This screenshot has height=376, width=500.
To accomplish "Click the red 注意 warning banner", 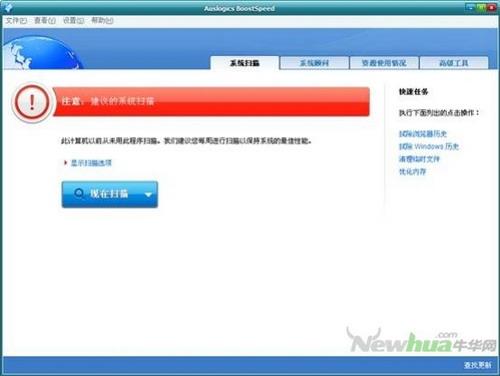I will tap(211, 101).
